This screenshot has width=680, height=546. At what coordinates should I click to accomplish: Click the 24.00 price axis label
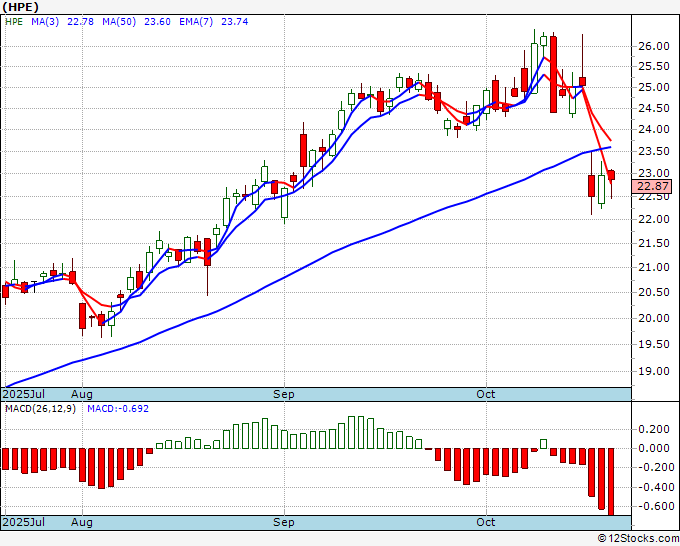pos(654,129)
